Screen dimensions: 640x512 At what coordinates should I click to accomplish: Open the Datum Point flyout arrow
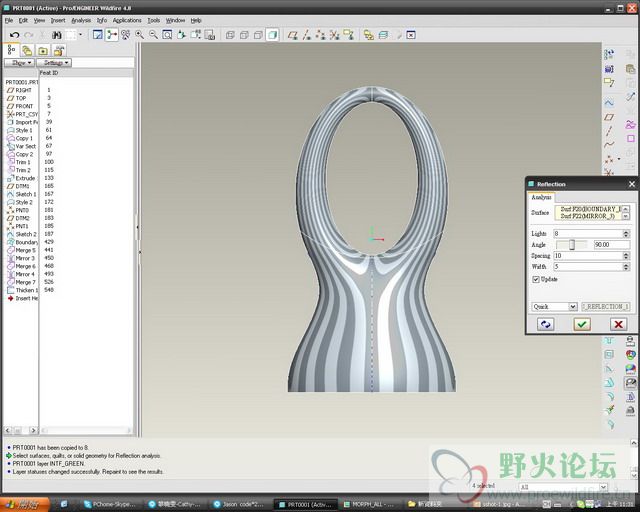tap(619, 159)
